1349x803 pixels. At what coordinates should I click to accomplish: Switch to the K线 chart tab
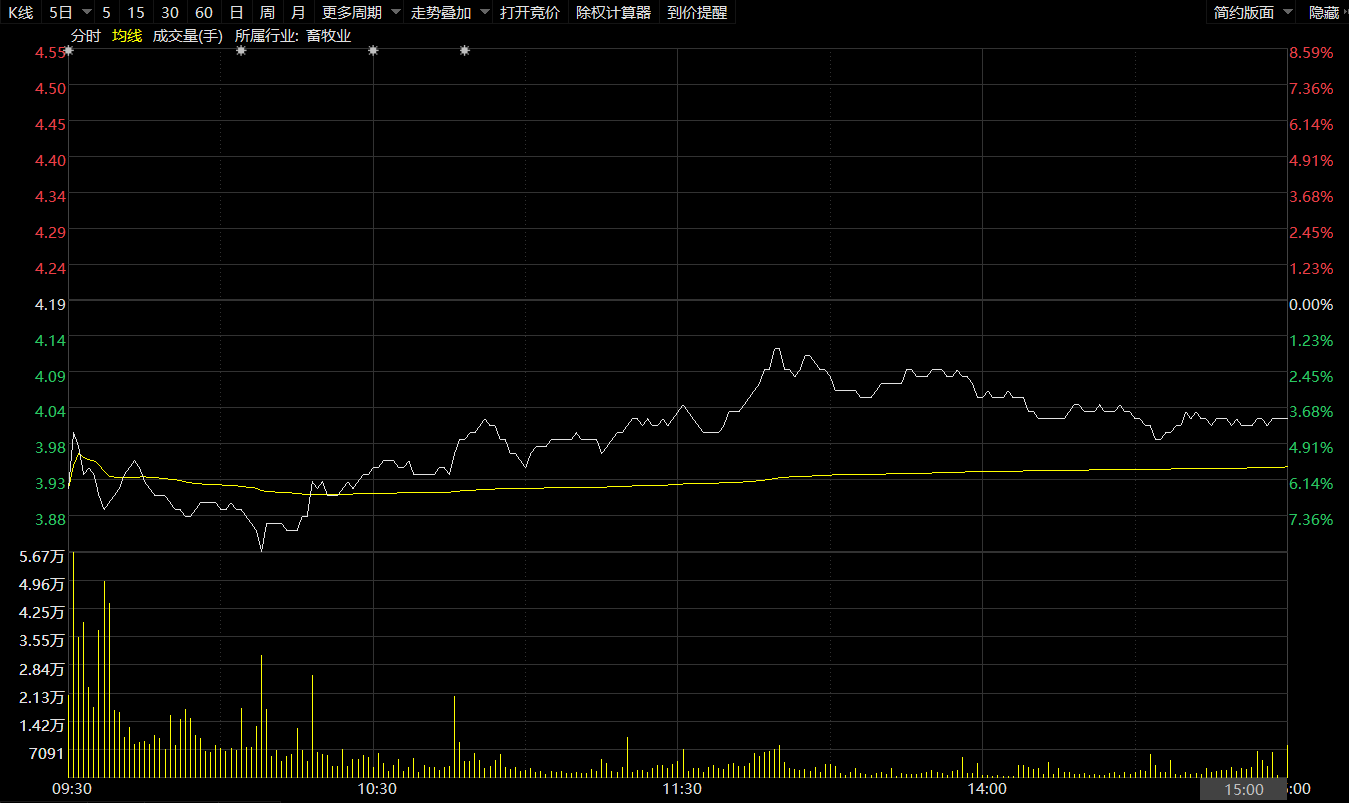tap(20, 12)
